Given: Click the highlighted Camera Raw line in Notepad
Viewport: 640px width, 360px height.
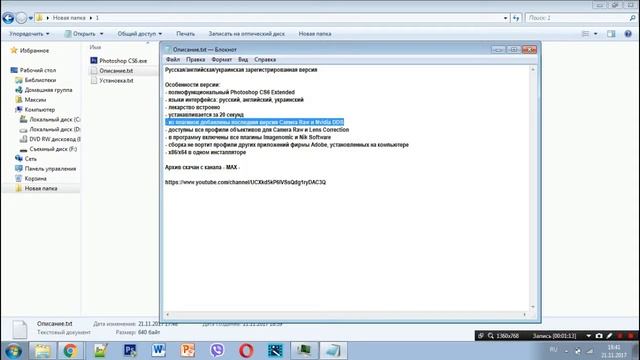Looking at the screenshot, I should pos(255,122).
